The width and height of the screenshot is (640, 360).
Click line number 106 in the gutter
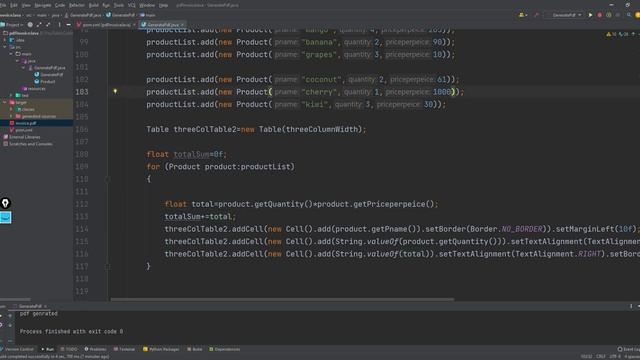[x=82, y=129]
